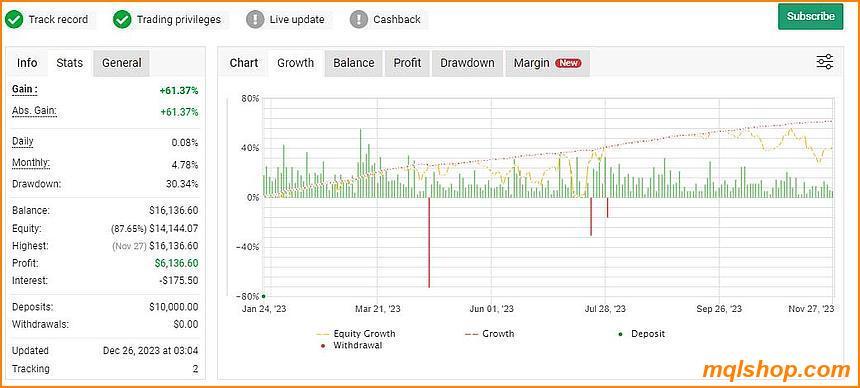
Task: Click the Trading privileges label
Action: (x=179, y=20)
